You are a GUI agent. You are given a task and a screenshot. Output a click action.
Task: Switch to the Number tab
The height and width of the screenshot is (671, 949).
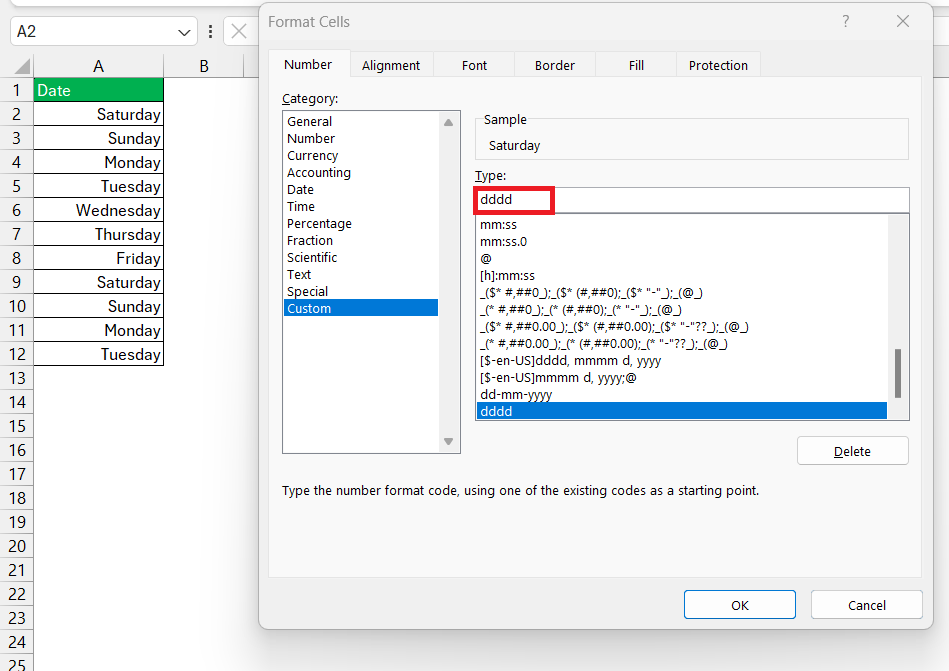308,65
